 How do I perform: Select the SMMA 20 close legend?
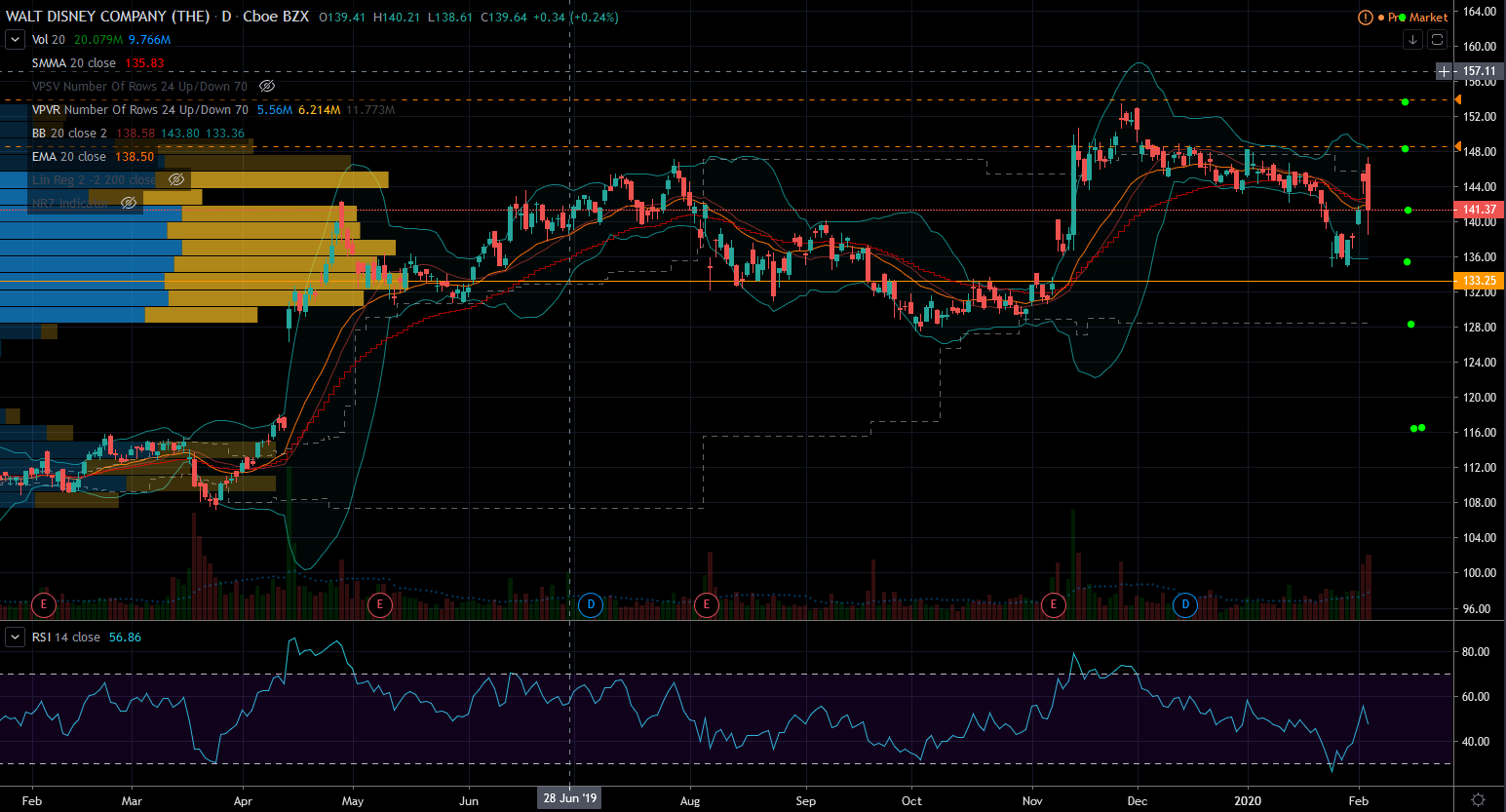[x=74, y=63]
